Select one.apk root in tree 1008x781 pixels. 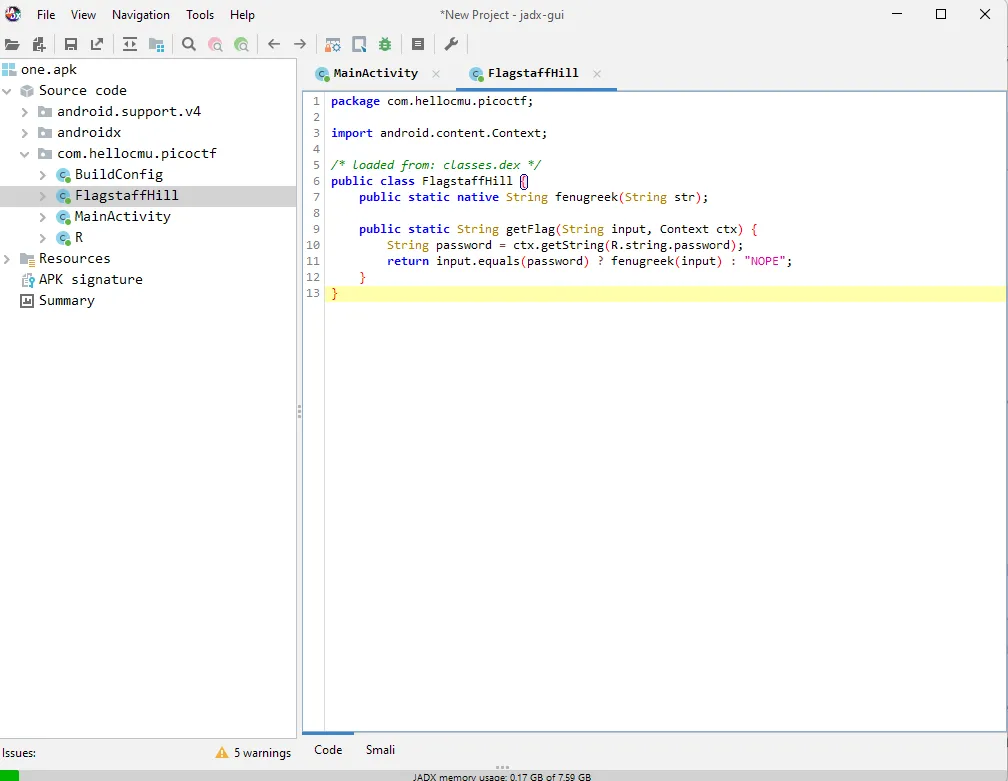(49, 69)
